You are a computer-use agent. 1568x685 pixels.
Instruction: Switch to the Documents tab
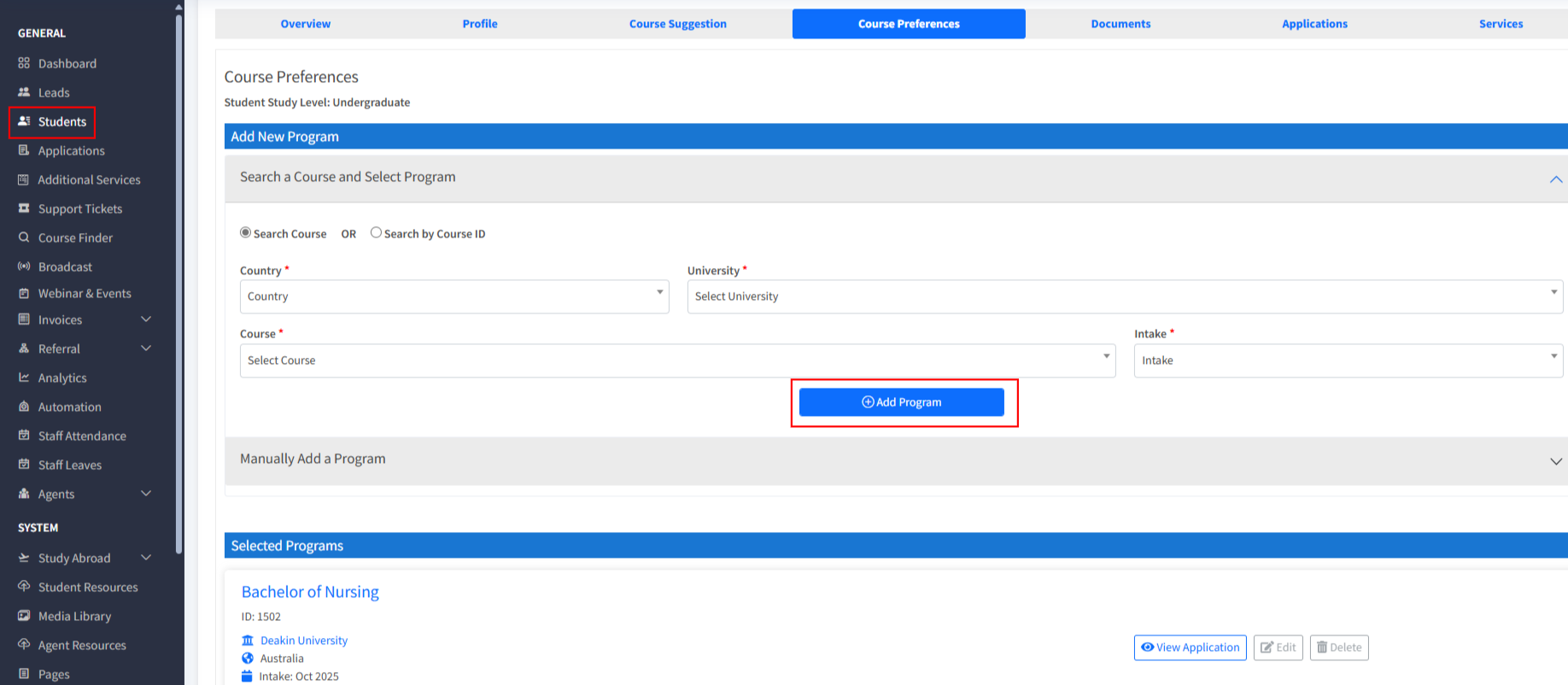1120,24
